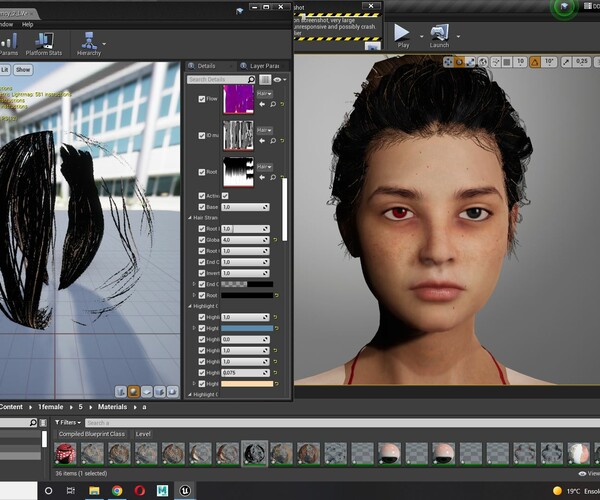Toggle the ID map parameter override checkbox
Image resolution: width=600 pixels, height=500 pixels.
pos(202,135)
